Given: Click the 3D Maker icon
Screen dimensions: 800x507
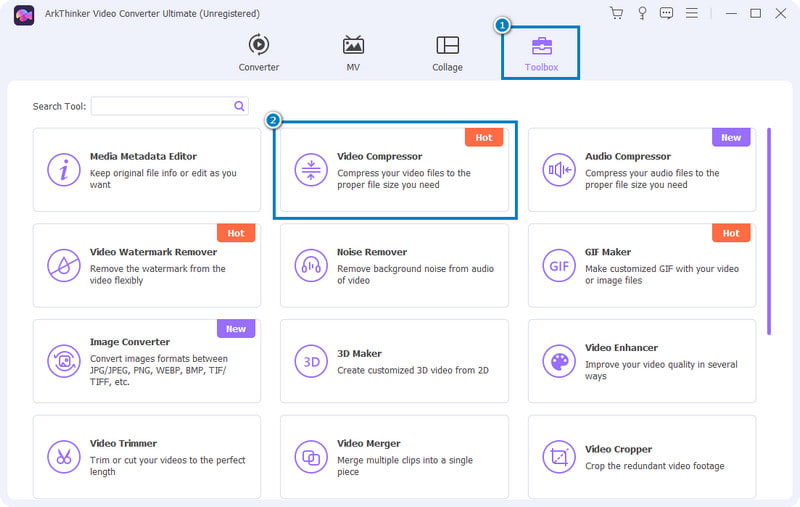Looking at the screenshot, I should click(x=311, y=361).
